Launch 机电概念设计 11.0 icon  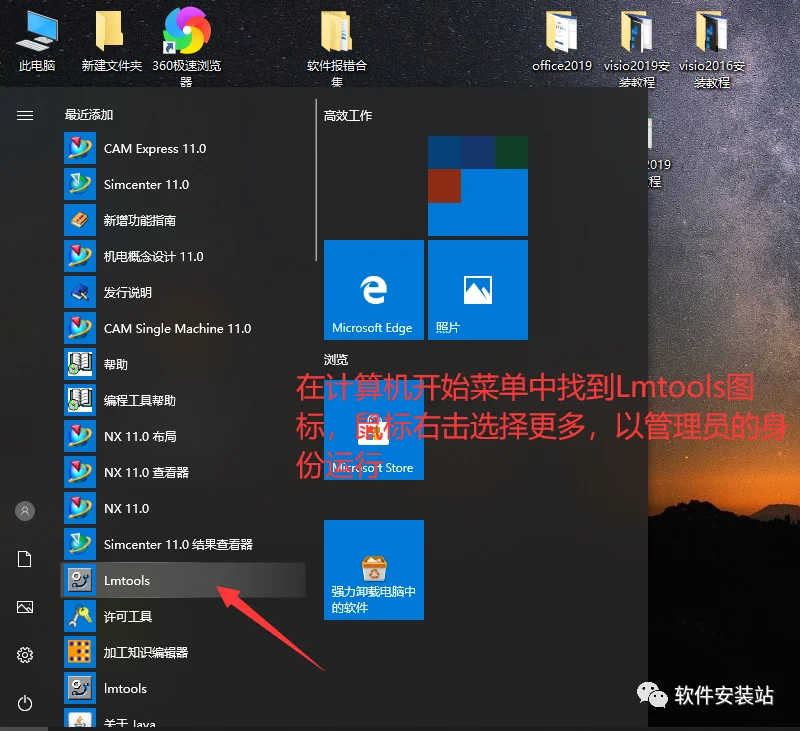pyautogui.click(x=80, y=256)
